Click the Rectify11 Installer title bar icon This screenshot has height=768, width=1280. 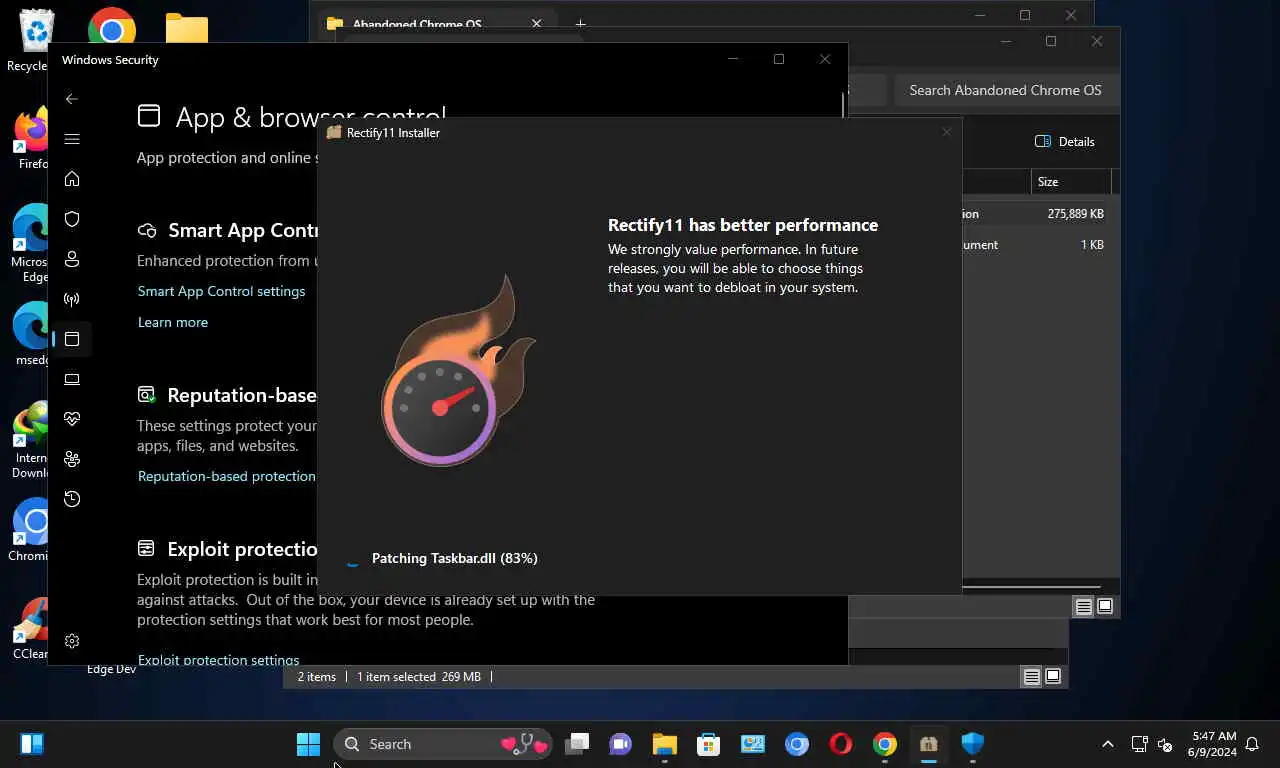(x=334, y=132)
